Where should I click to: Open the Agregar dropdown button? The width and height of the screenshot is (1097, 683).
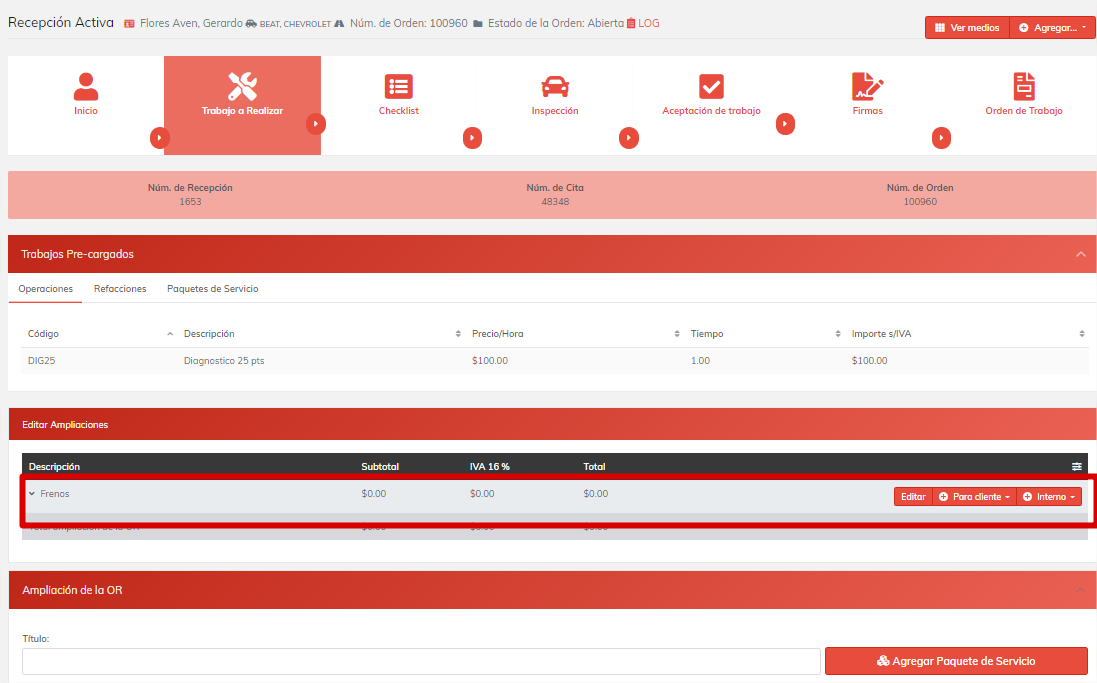1053,28
